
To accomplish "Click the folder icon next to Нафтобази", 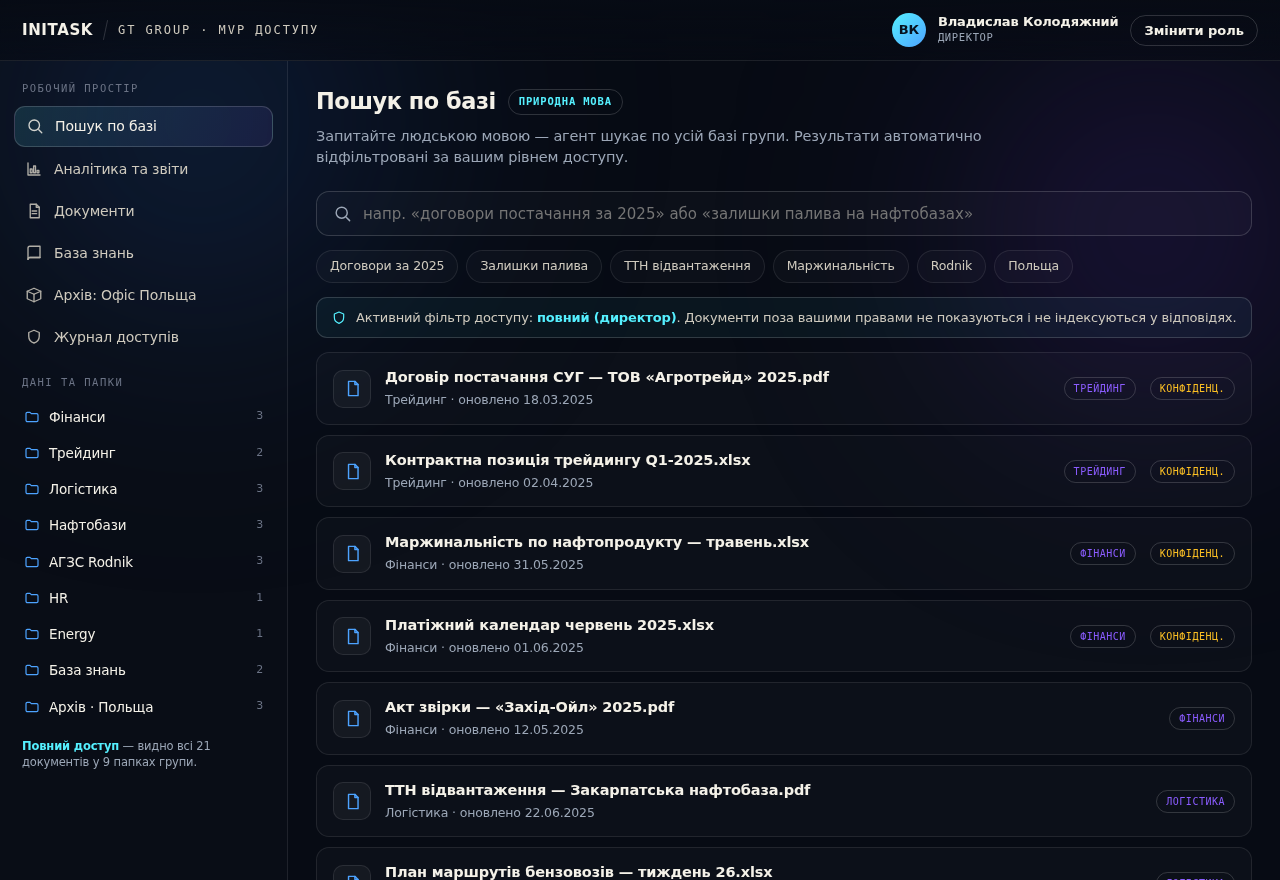I will [32, 525].
